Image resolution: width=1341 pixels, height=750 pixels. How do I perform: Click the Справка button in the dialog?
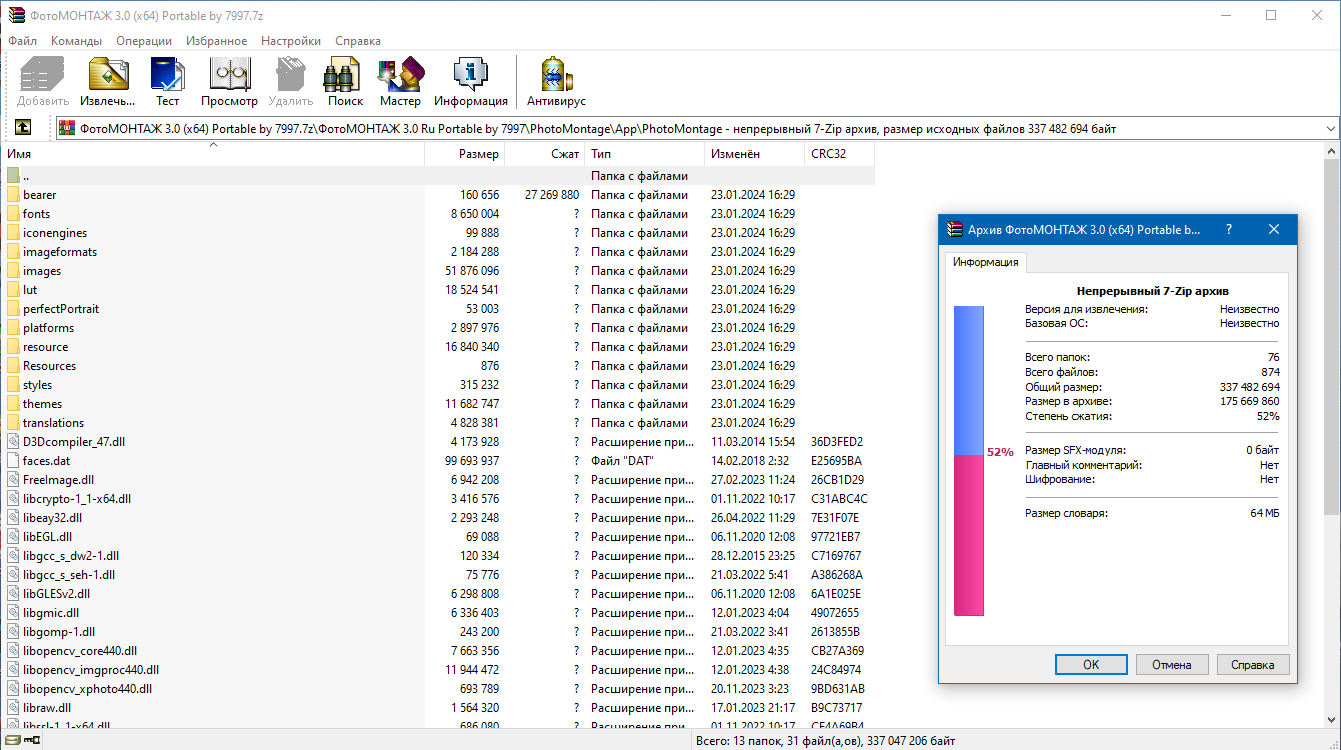click(x=1253, y=664)
